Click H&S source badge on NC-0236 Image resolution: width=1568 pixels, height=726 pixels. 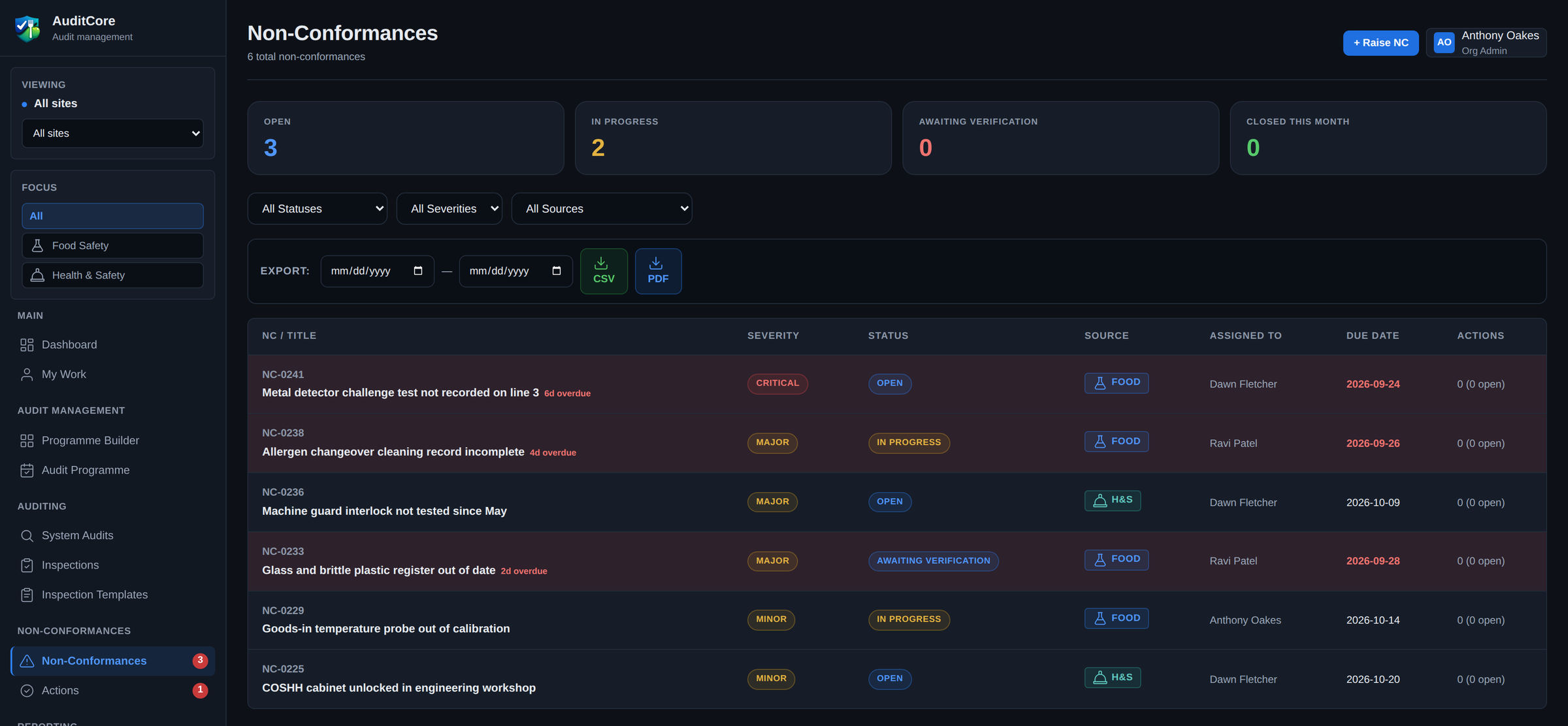point(1112,501)
